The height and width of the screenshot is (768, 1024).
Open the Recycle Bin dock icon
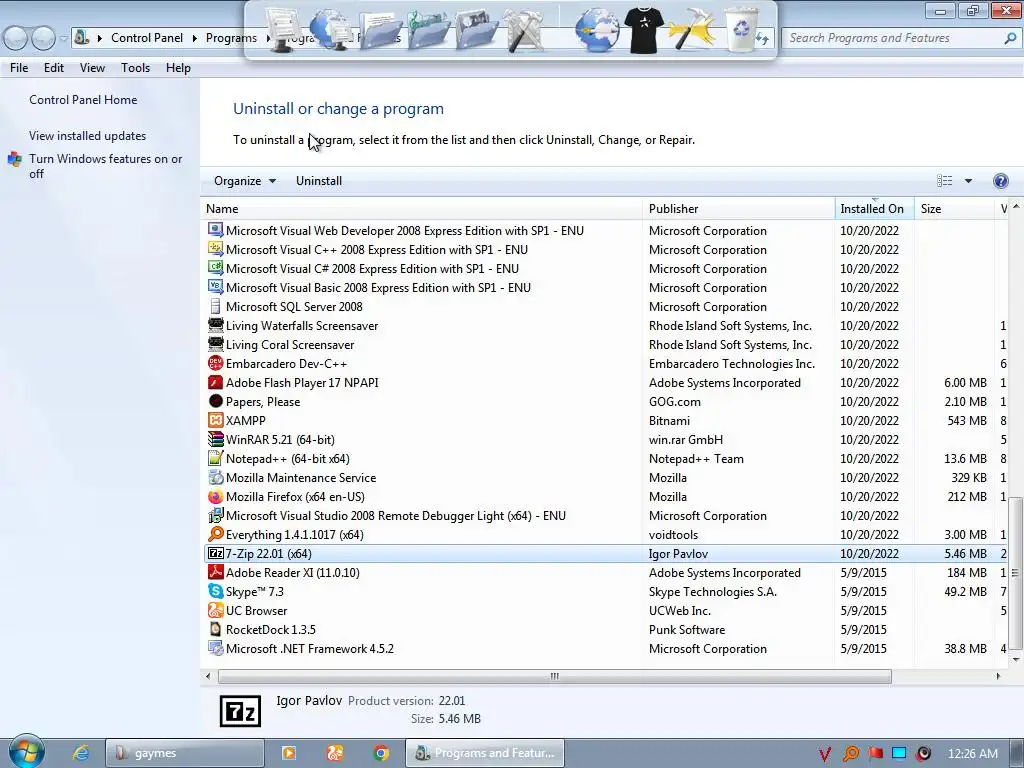click(x=743, y=29)
